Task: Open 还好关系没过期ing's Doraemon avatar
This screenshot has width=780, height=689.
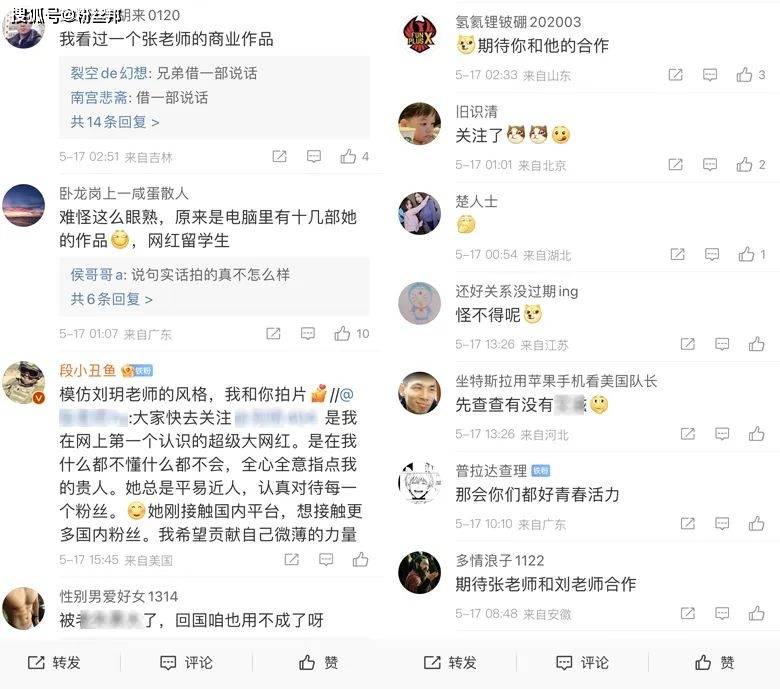Action: click(419, 303)
